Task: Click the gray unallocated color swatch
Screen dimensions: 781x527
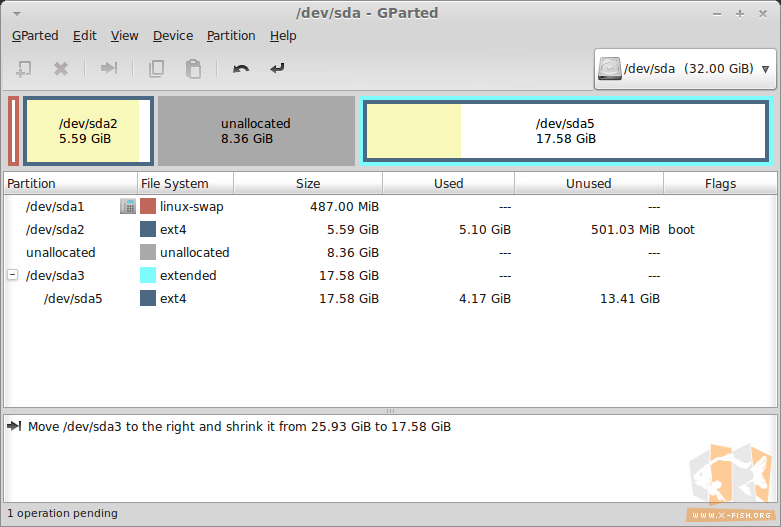Action: point(148,252)
